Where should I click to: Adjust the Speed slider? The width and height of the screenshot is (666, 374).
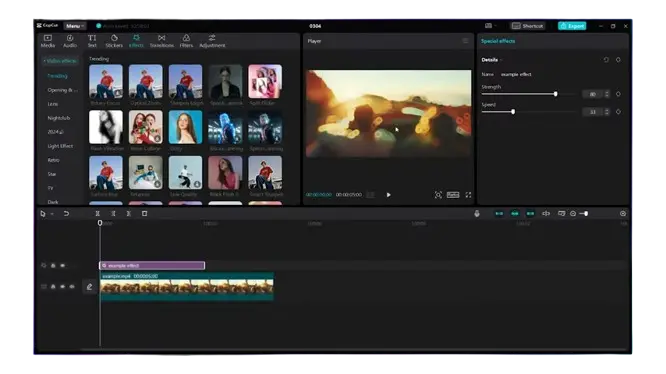tap(528, 112)
